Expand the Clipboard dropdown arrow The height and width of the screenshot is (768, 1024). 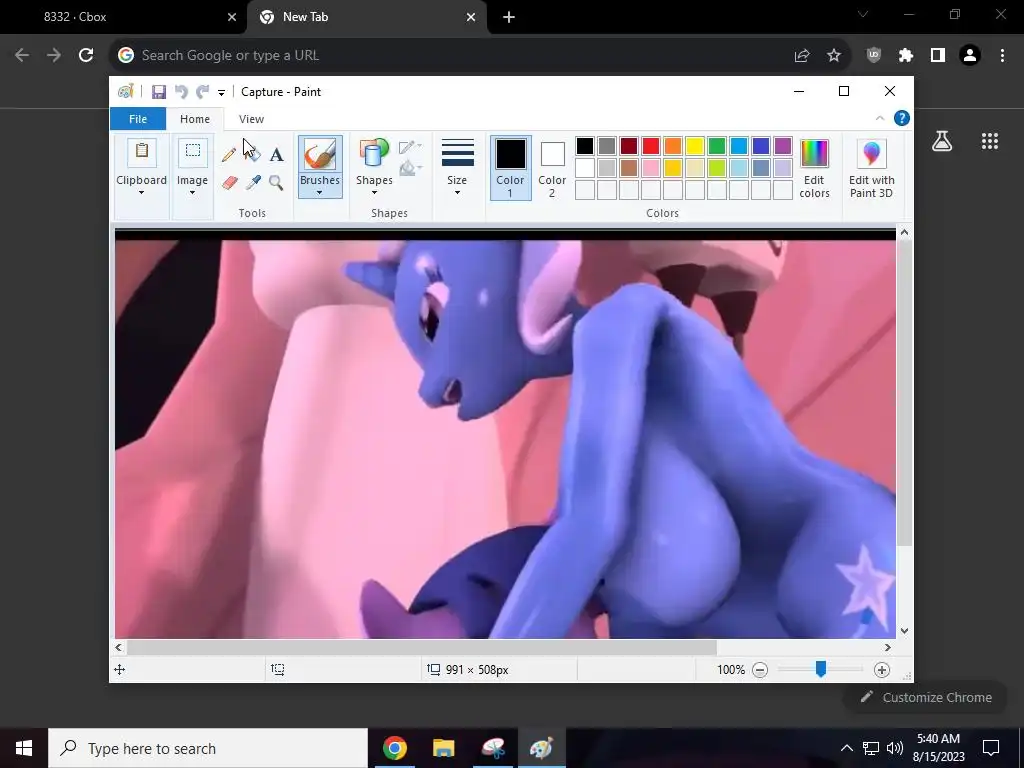pyautogui.click(x=141, y=193)
